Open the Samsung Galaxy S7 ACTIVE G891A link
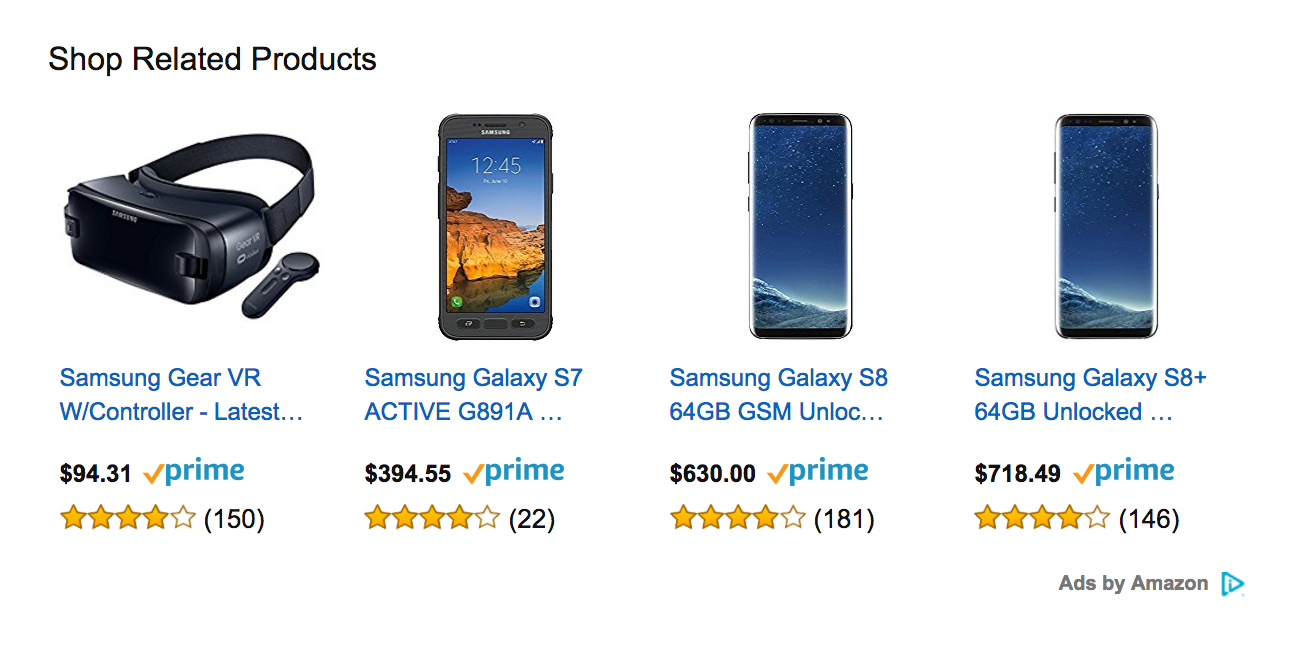This screenshot has height=672, width=1308. [473, 395]
